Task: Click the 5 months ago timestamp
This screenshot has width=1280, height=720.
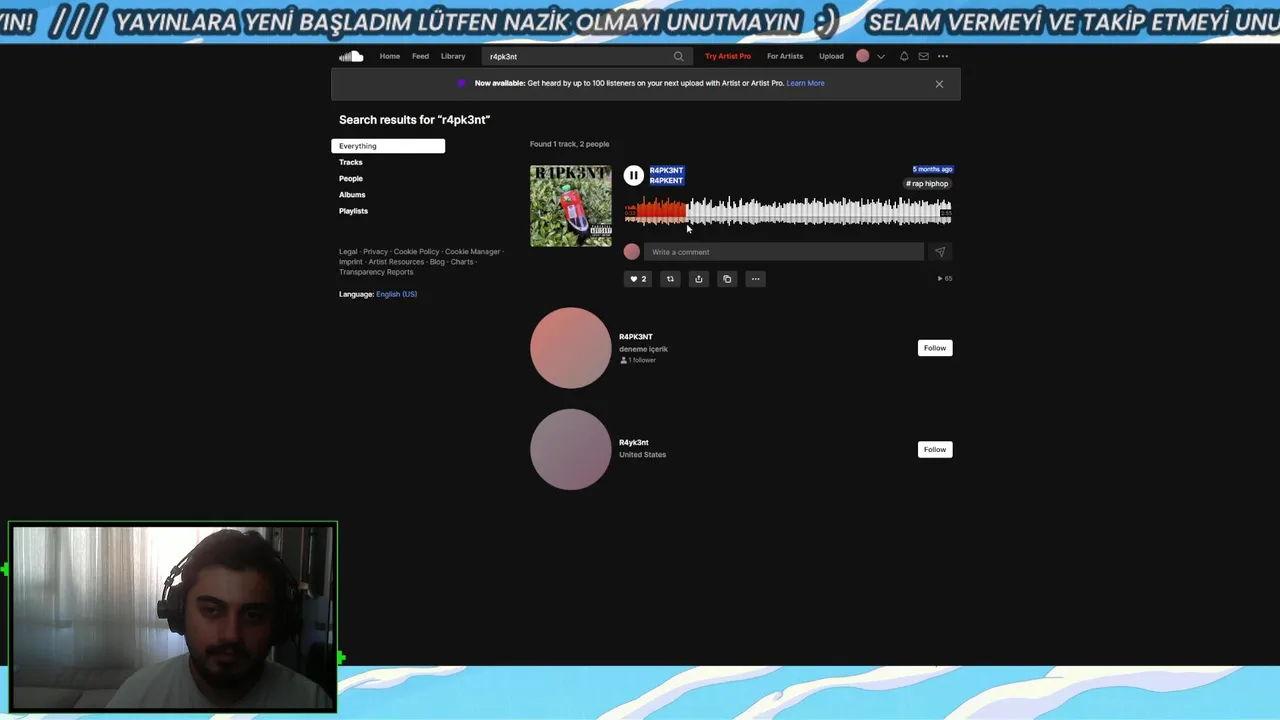Action: coord(932,169)
